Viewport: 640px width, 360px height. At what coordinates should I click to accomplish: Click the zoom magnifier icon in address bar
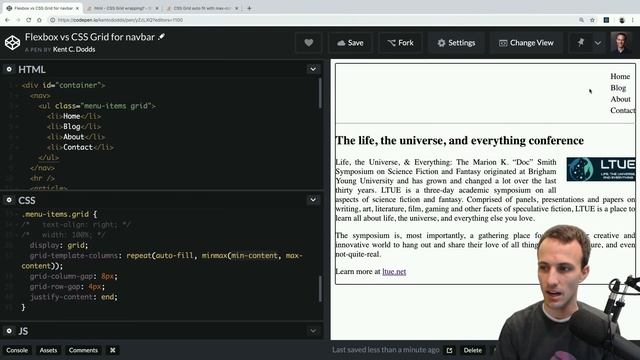[581, 20]
